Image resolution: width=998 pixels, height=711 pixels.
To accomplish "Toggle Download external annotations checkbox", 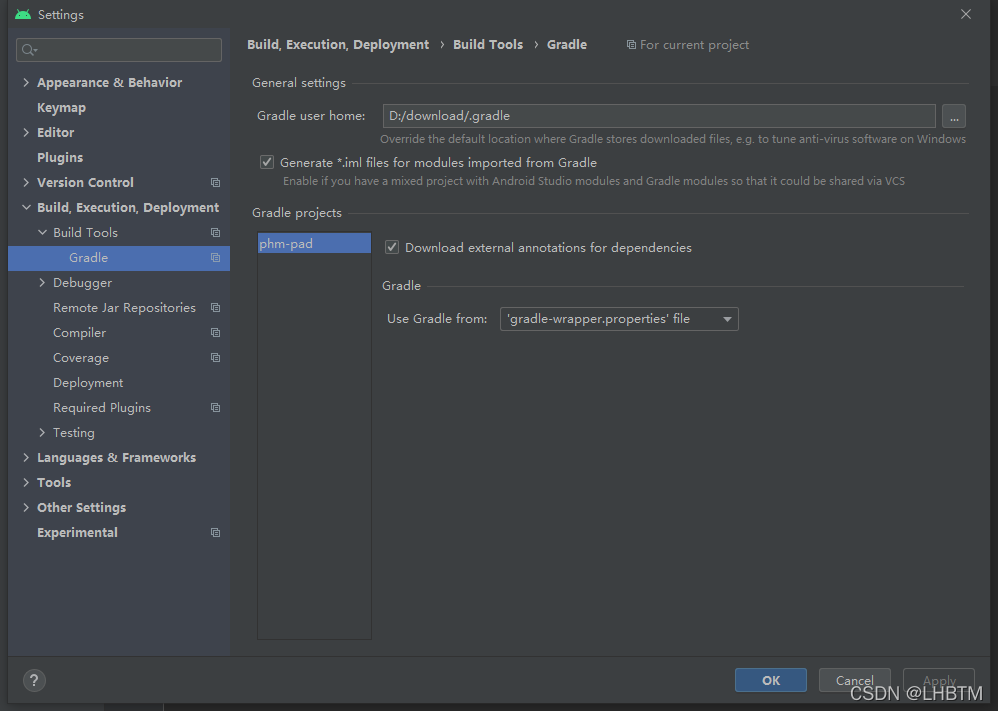I will (x=392, y=247).
